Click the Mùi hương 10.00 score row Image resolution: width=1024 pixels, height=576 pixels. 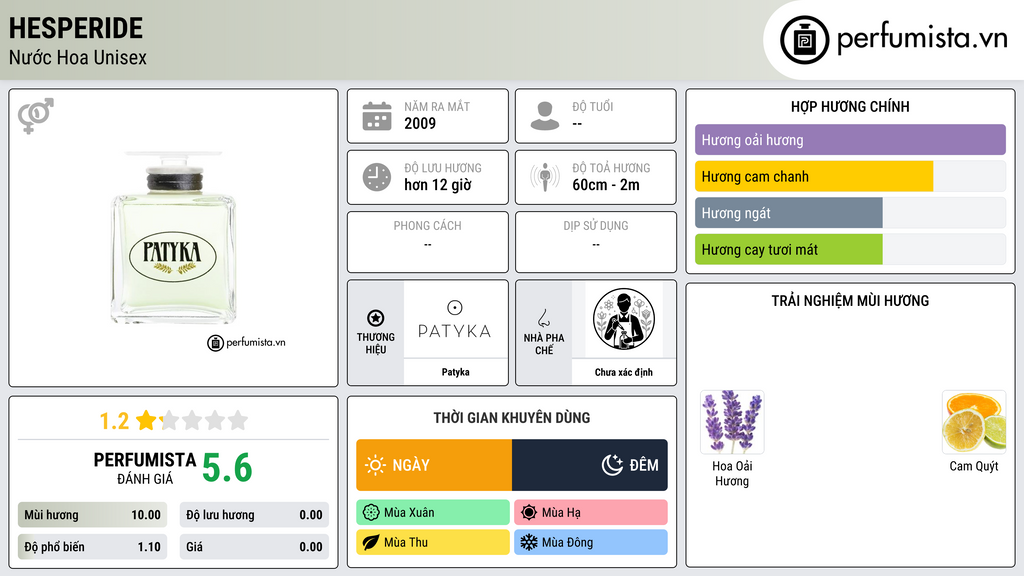pos(92,515)
